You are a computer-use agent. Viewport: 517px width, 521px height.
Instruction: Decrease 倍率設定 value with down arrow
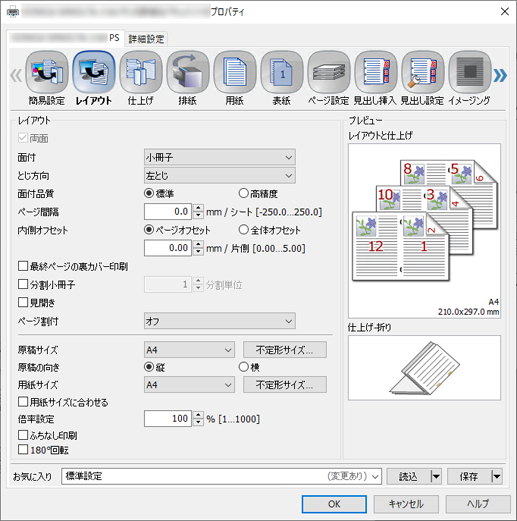tap(198, 422)
